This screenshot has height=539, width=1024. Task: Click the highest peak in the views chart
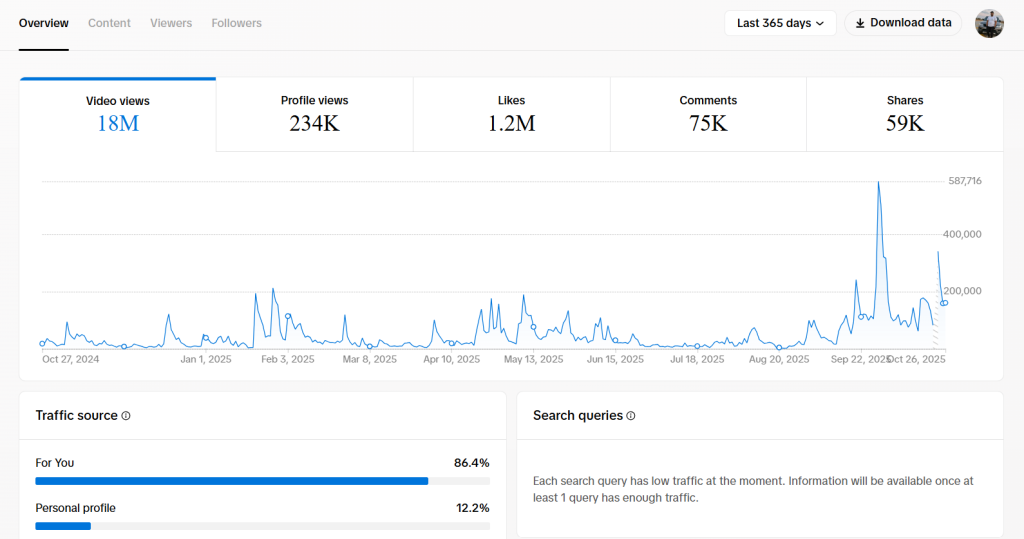(879, 183)
